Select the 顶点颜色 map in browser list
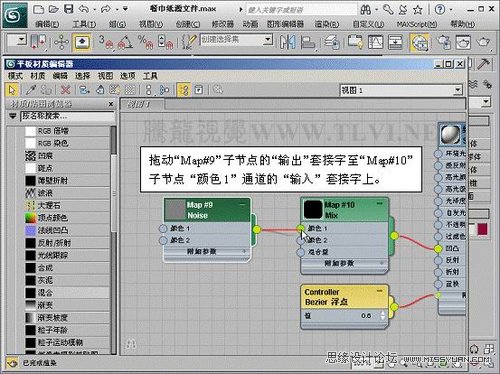This screenshot has width=500, height=374. coord(68,218)
